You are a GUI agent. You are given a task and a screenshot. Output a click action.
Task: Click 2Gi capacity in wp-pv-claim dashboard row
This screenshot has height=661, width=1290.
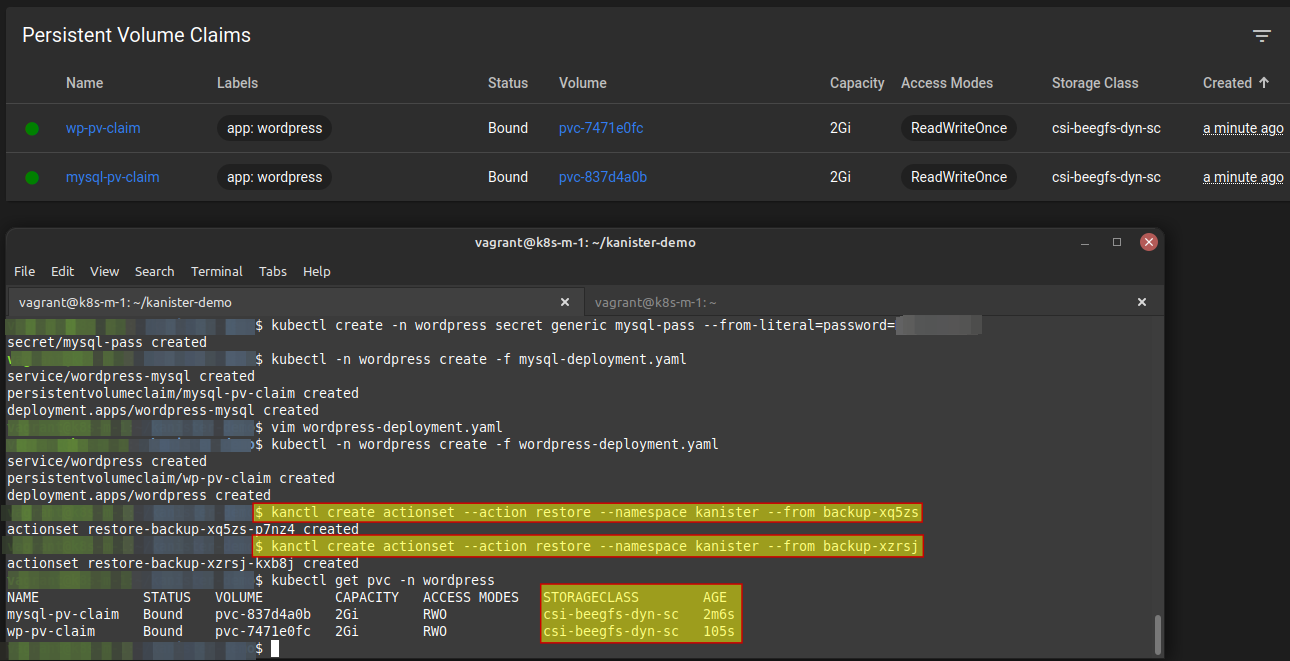pos(840,128)
